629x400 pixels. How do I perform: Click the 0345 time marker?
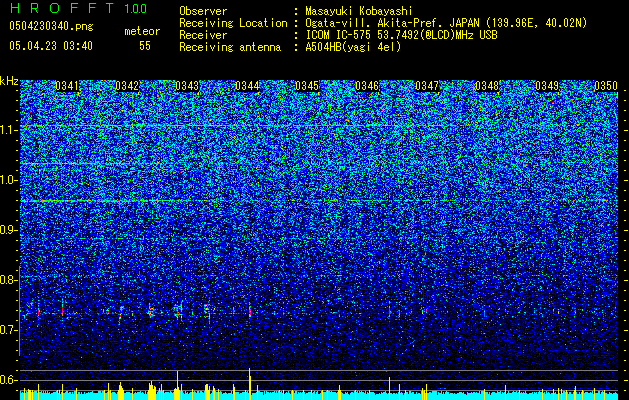[307, 86]
